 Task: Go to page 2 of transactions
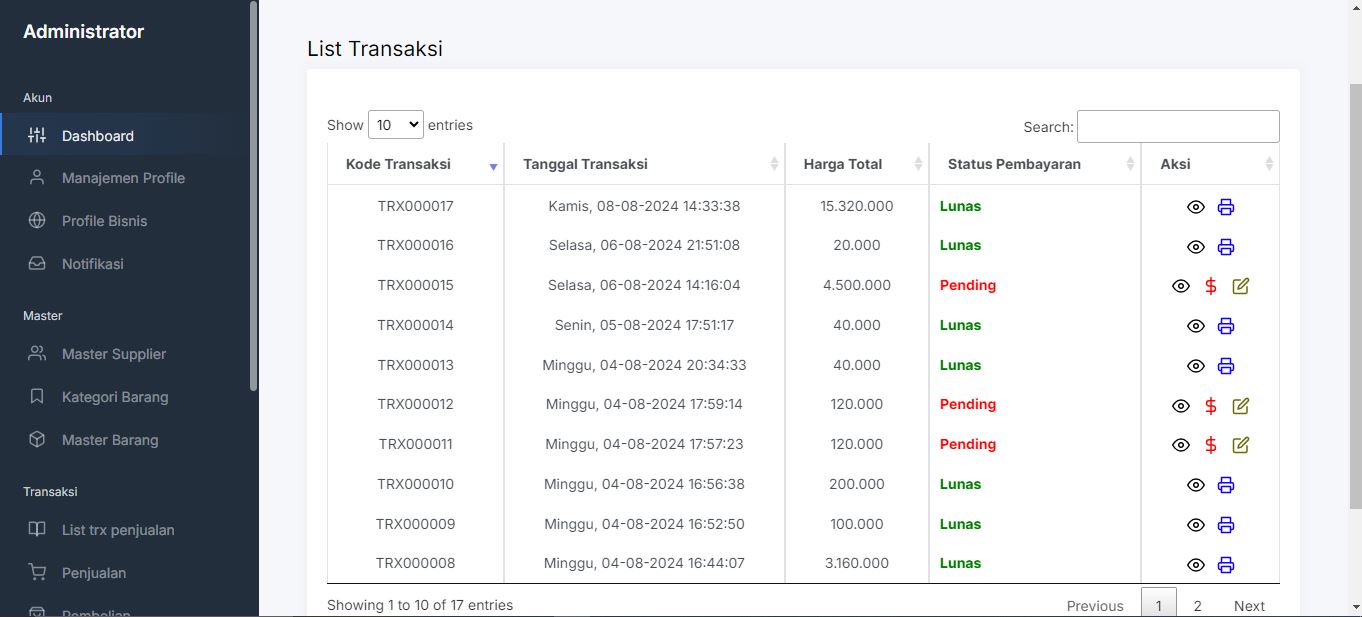(1197, 605)
